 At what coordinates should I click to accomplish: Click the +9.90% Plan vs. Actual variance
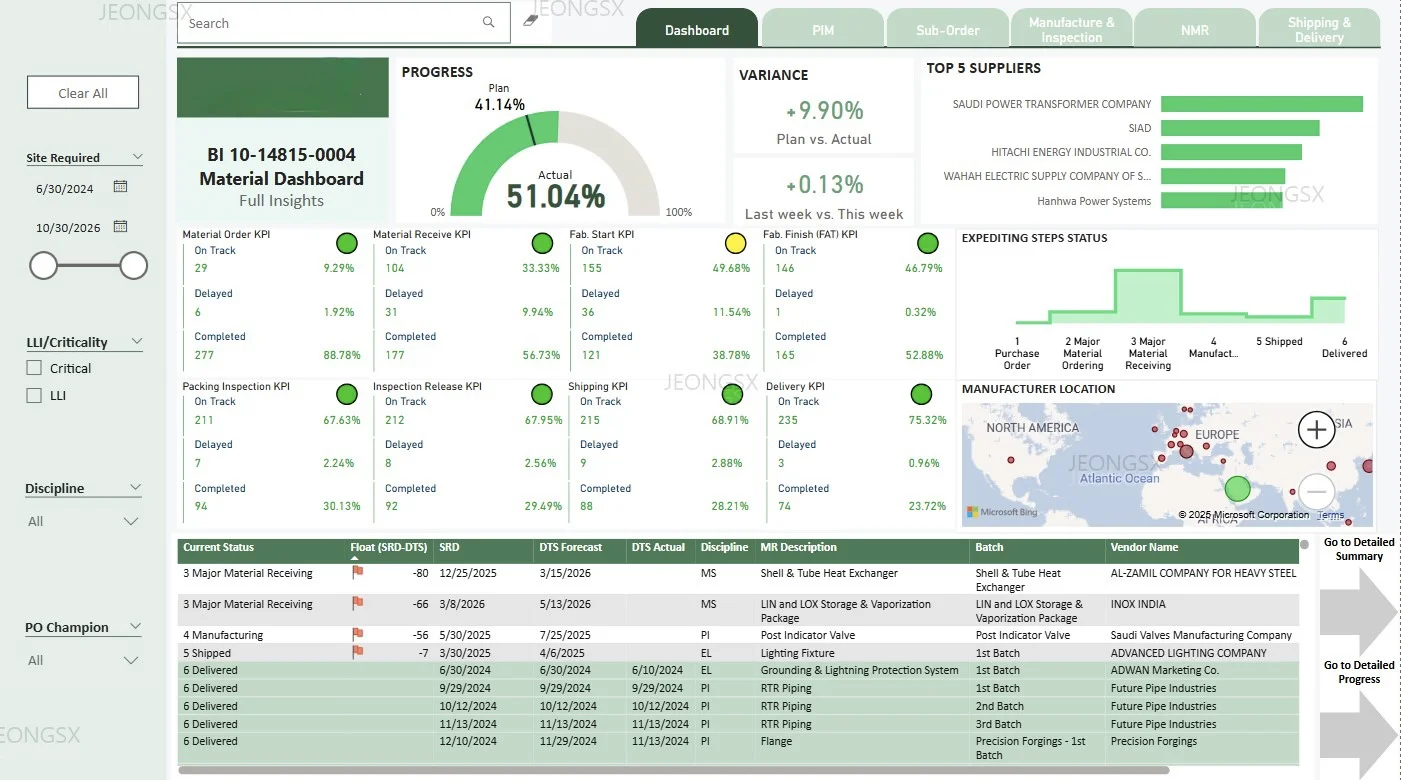pyautogui.click(x=824, y=110)
